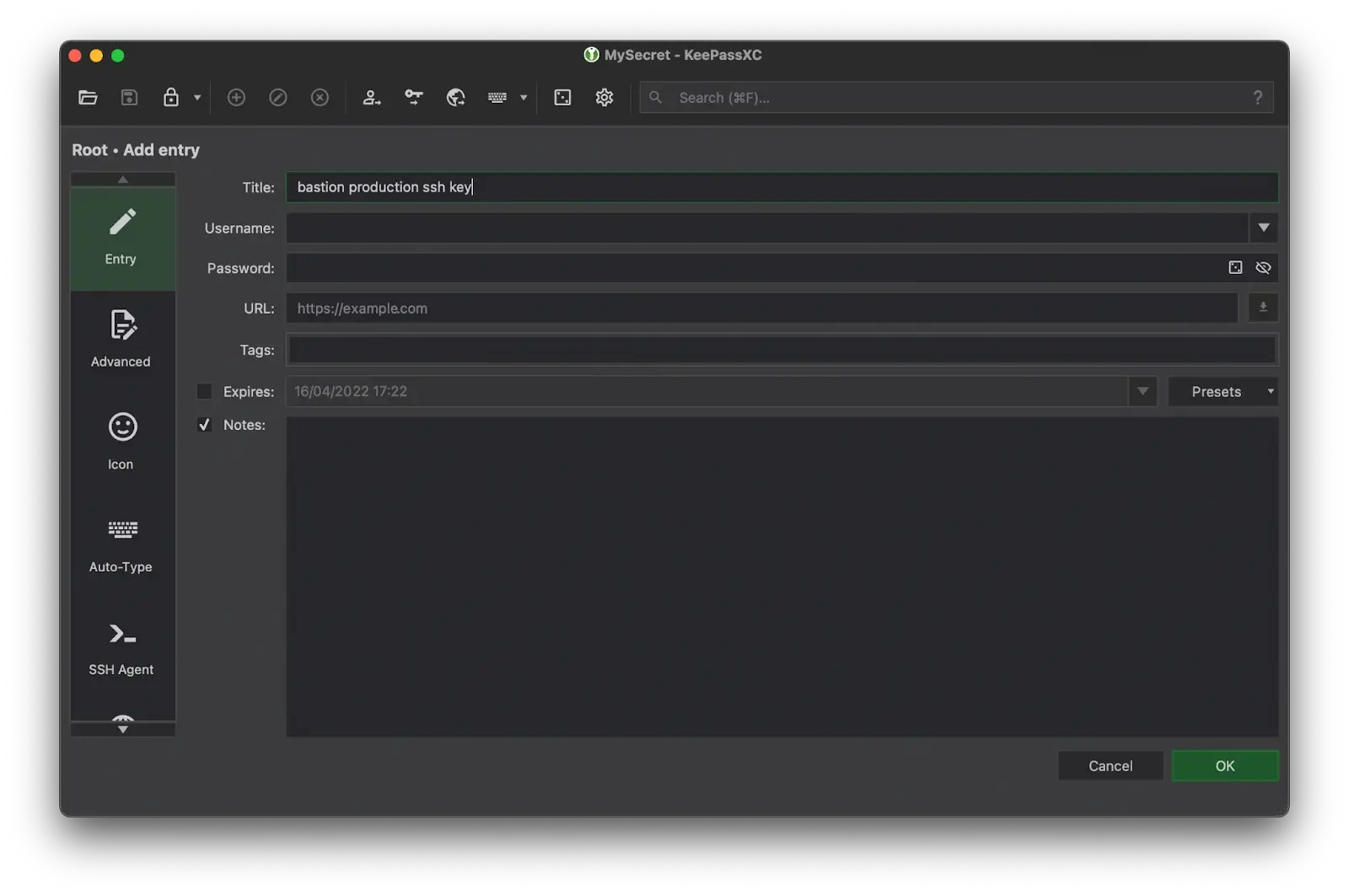Generate a password inside the Password field
Viewport: 1349px width, 896px height.
pos(1235,267)
